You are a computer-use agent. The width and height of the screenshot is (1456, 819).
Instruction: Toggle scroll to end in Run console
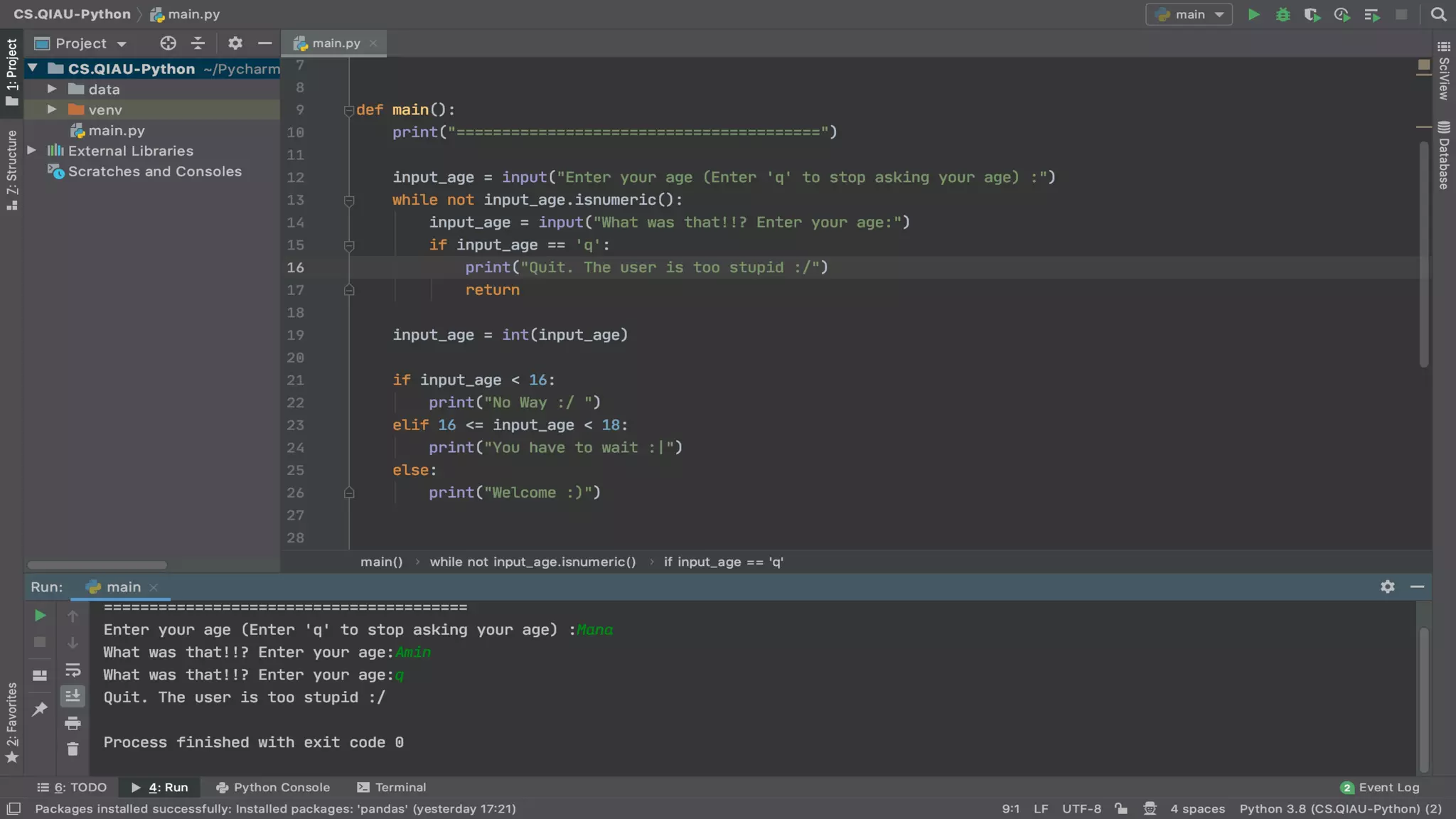[73, 696]
